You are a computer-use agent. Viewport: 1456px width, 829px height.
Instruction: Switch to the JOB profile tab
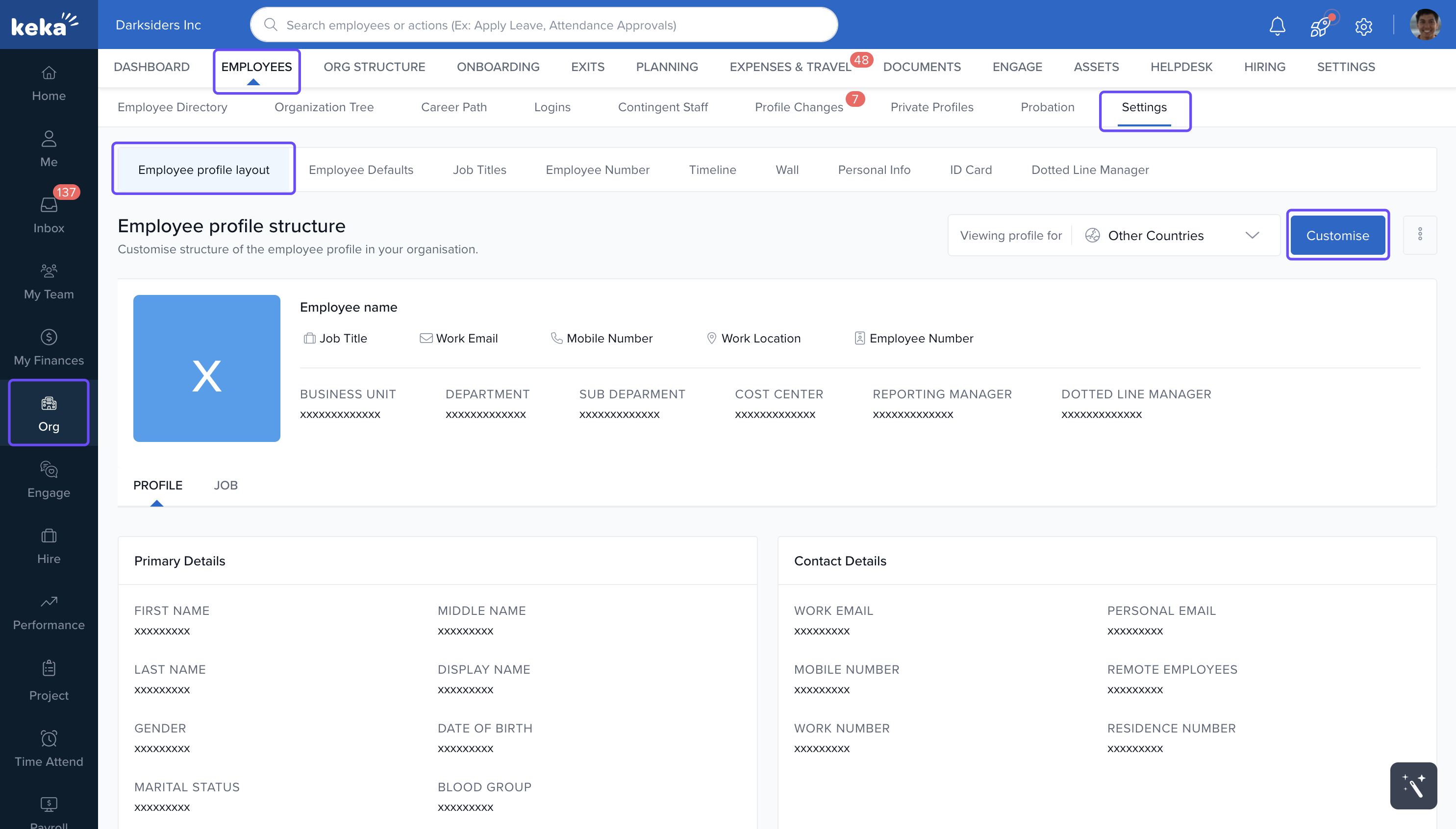pos(226,485)
